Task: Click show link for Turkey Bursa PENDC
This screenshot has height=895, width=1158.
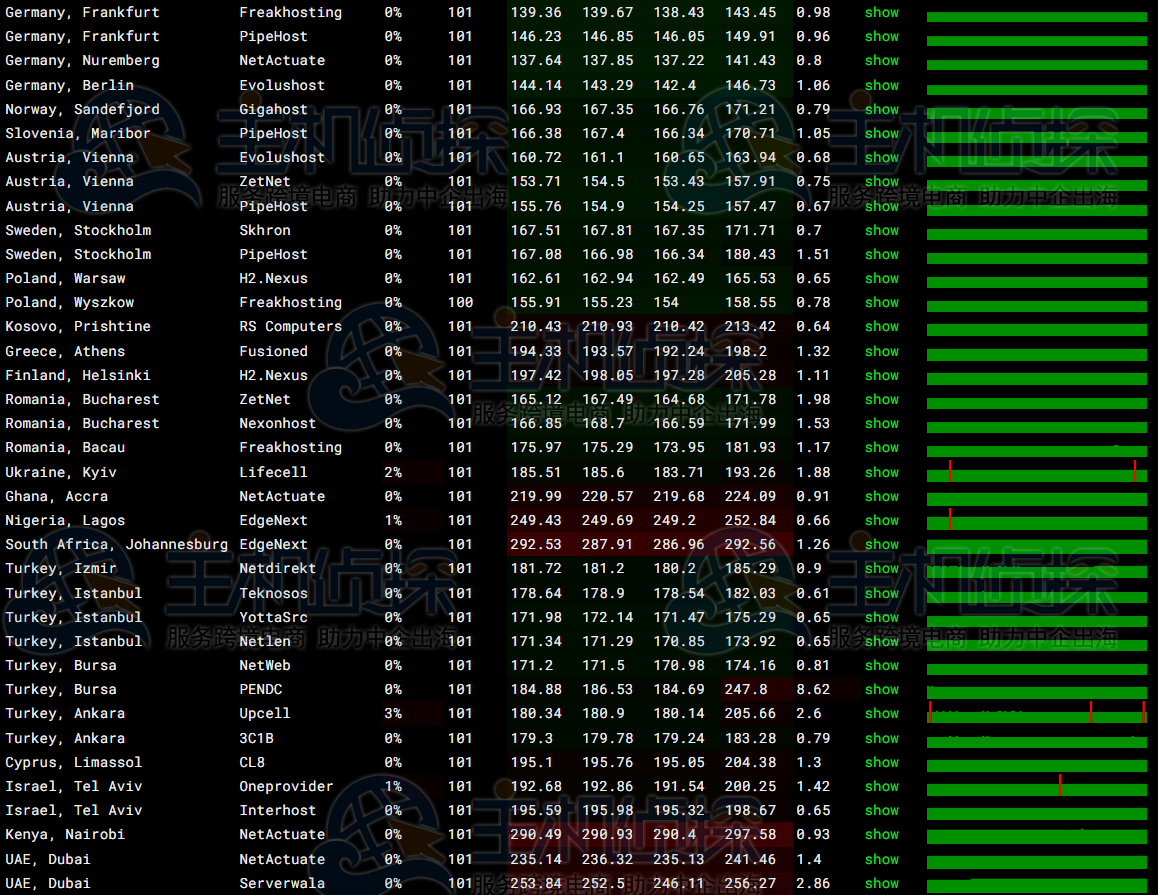Action: (882, 690)
